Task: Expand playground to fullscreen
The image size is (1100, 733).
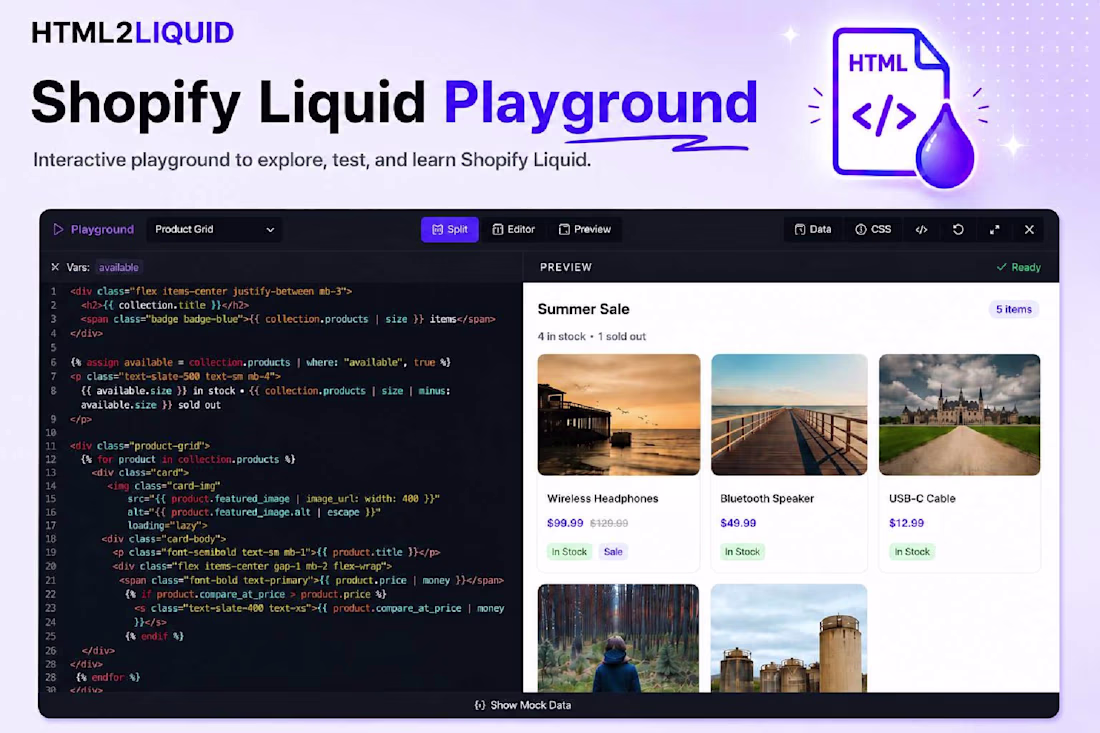Action: tap(995, 229)
